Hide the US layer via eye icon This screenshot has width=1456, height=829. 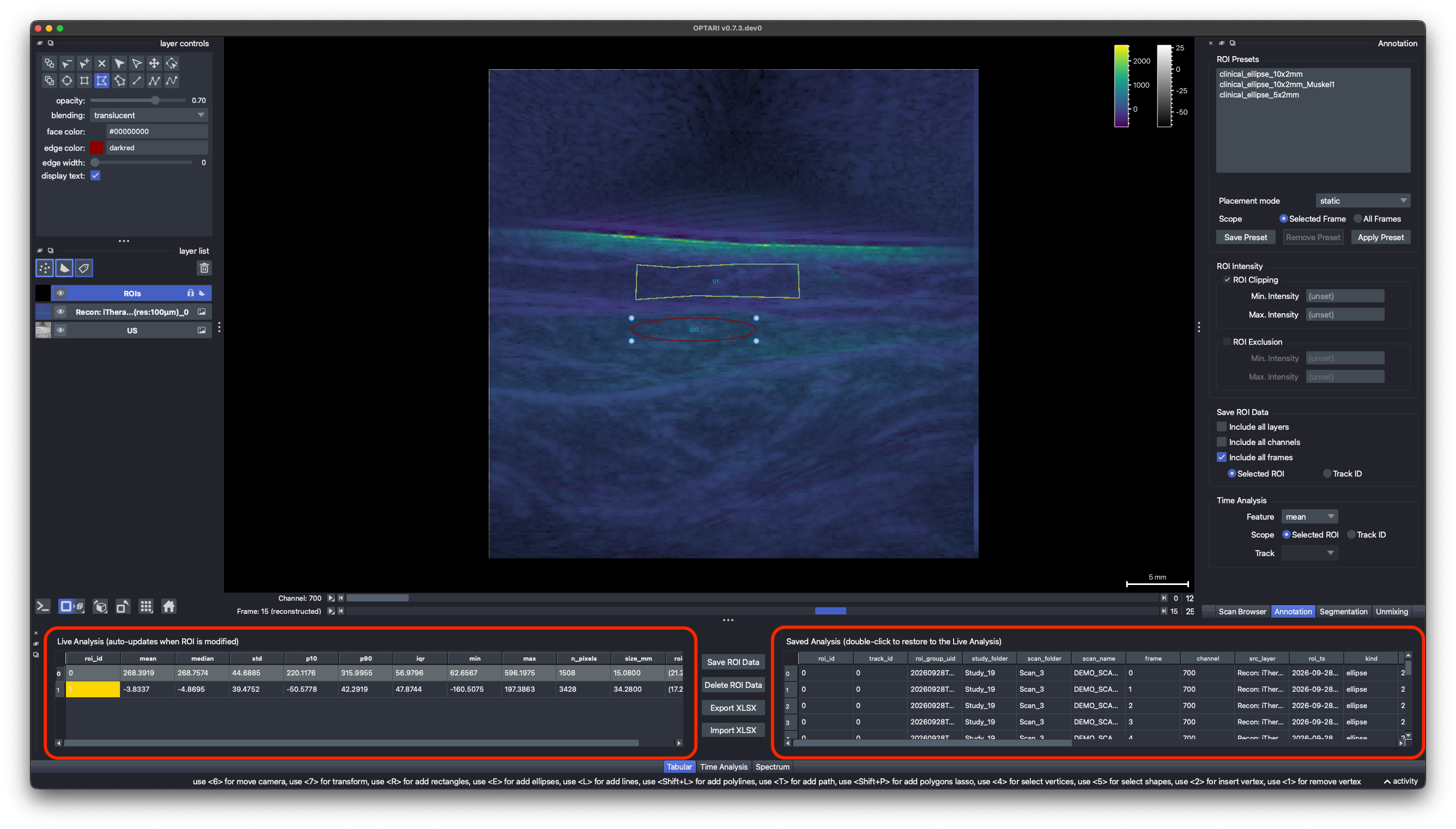coord(60,330)
